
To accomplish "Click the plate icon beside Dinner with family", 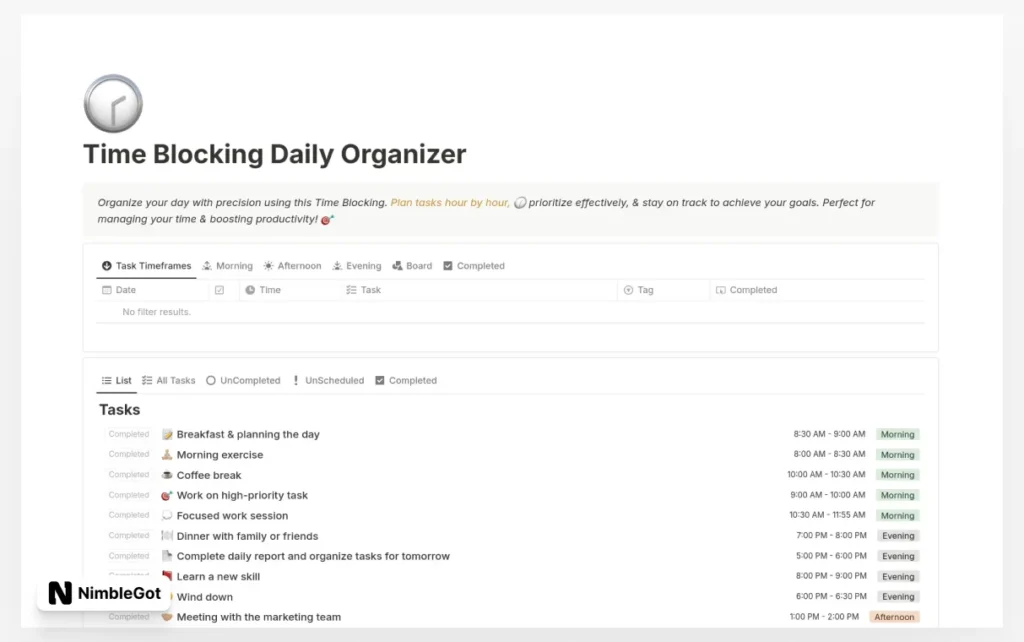I will point(167,536).
